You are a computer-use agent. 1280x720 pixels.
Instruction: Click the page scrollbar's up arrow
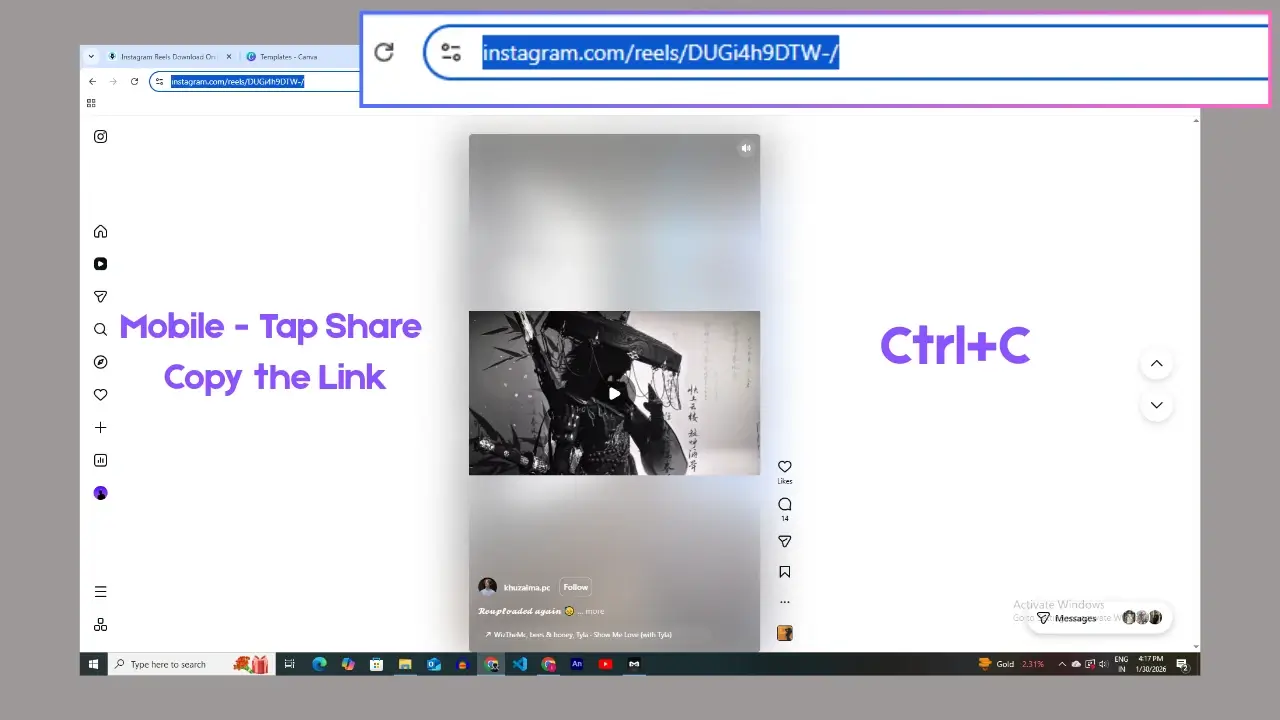click(1196, 121)
